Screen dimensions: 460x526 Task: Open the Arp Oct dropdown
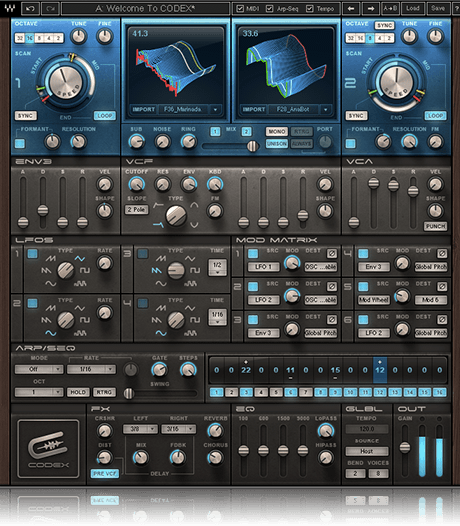[x=39, y=392]
